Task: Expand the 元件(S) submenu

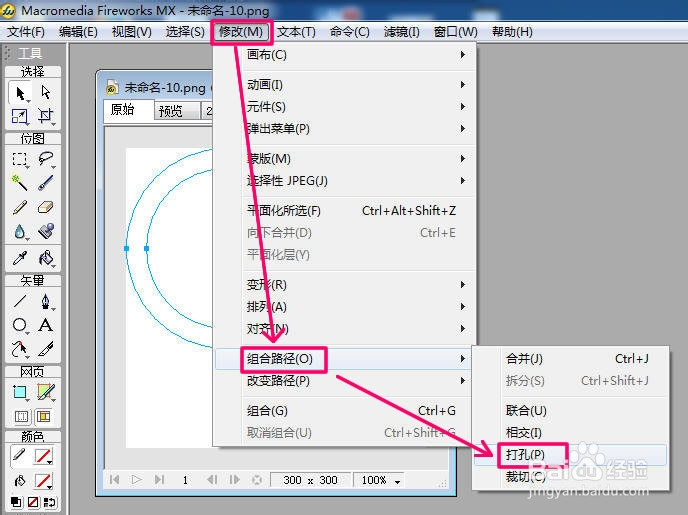Action: (345, 107)
